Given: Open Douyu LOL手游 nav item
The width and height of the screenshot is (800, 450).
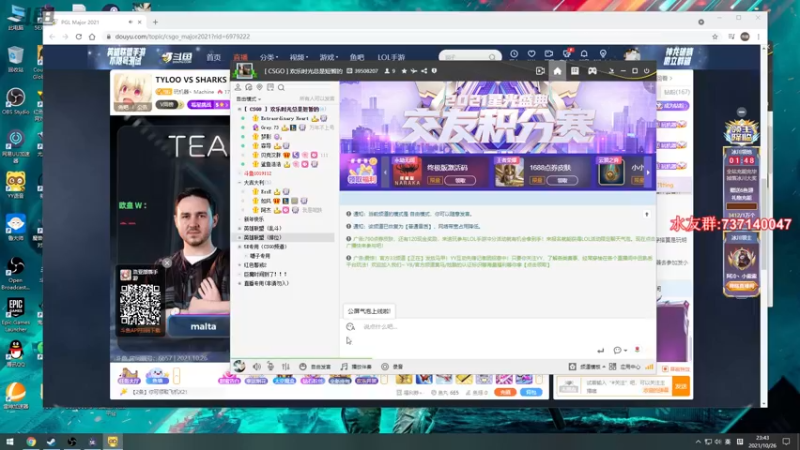Looking at the screenshot, I should pos(391,57).
